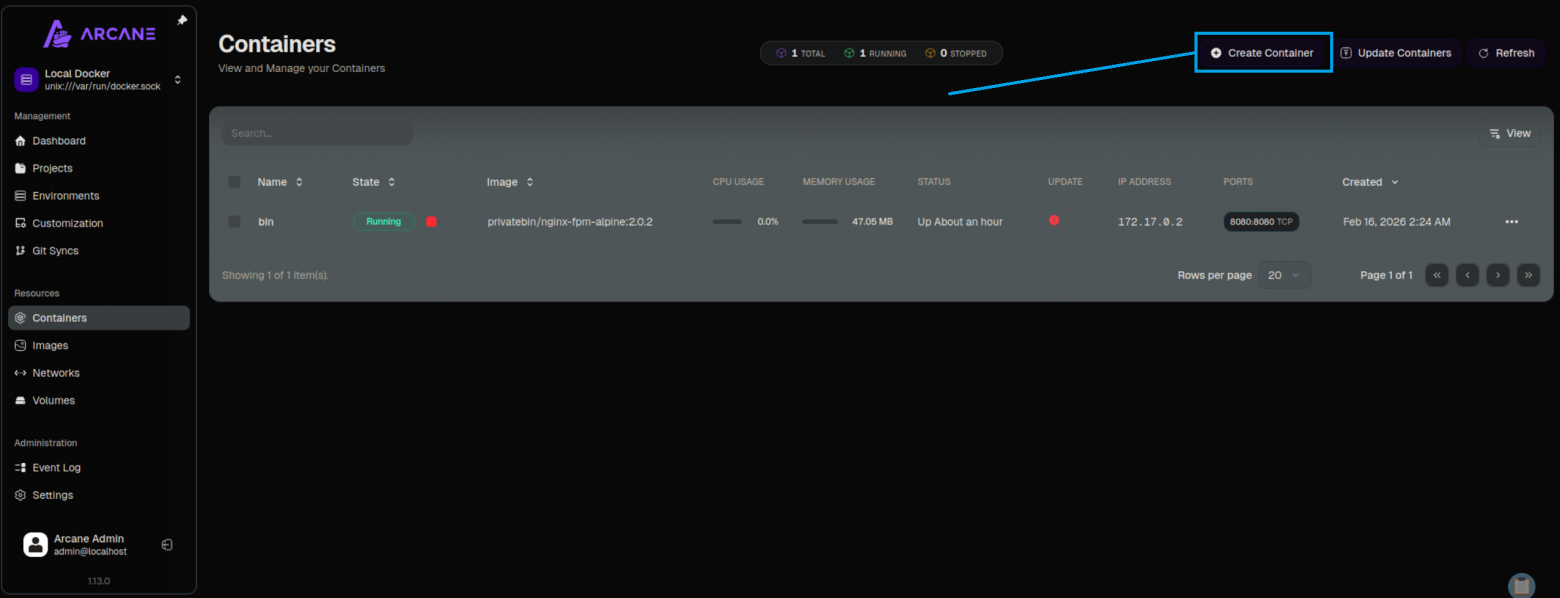Change Rows per page from 20
Image resolution: width=1560 pixels, height=598 pixels.
point(1284,274)
